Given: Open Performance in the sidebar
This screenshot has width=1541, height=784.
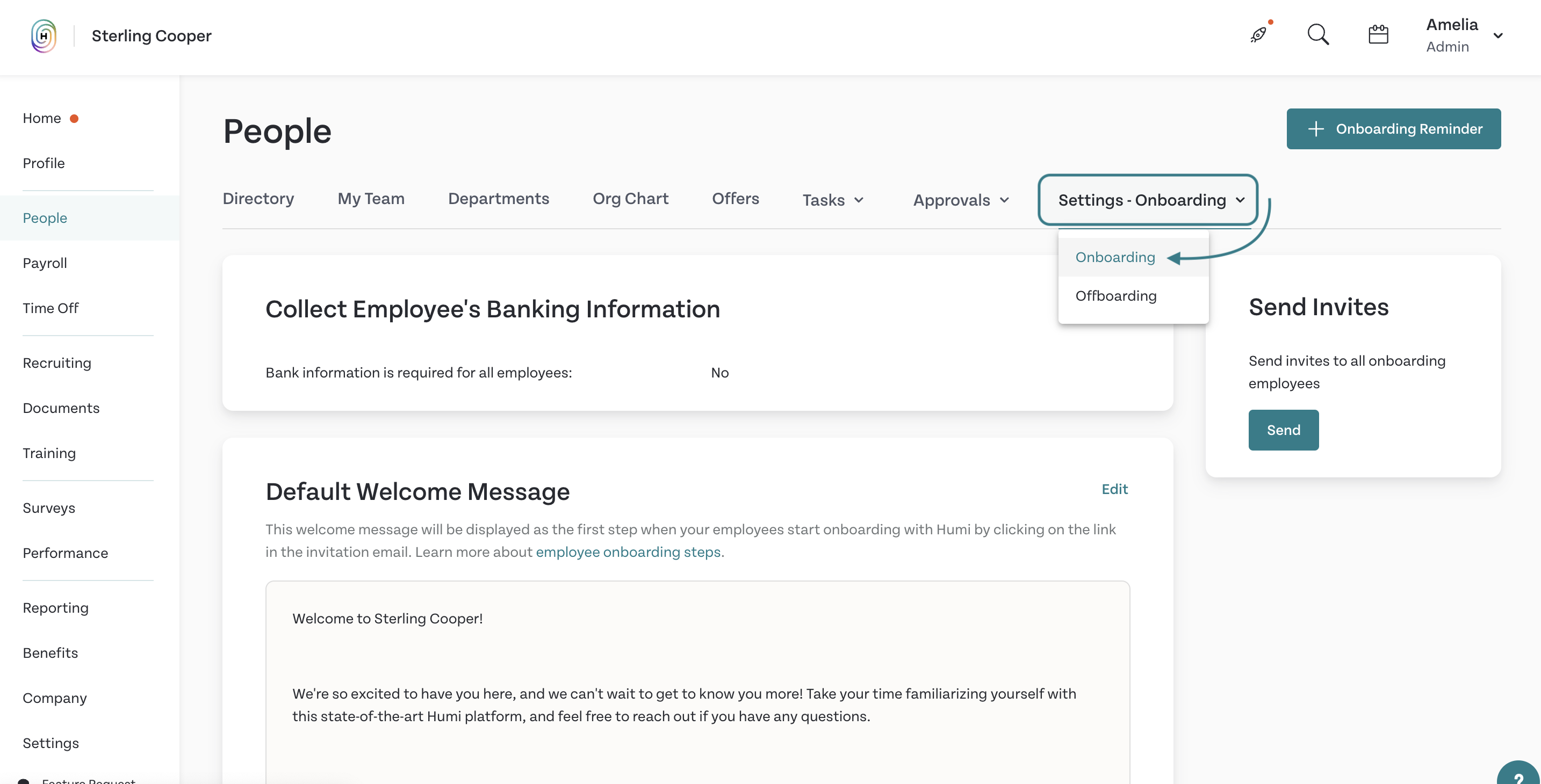Looking at the screenshot, I should click(65, 553).
